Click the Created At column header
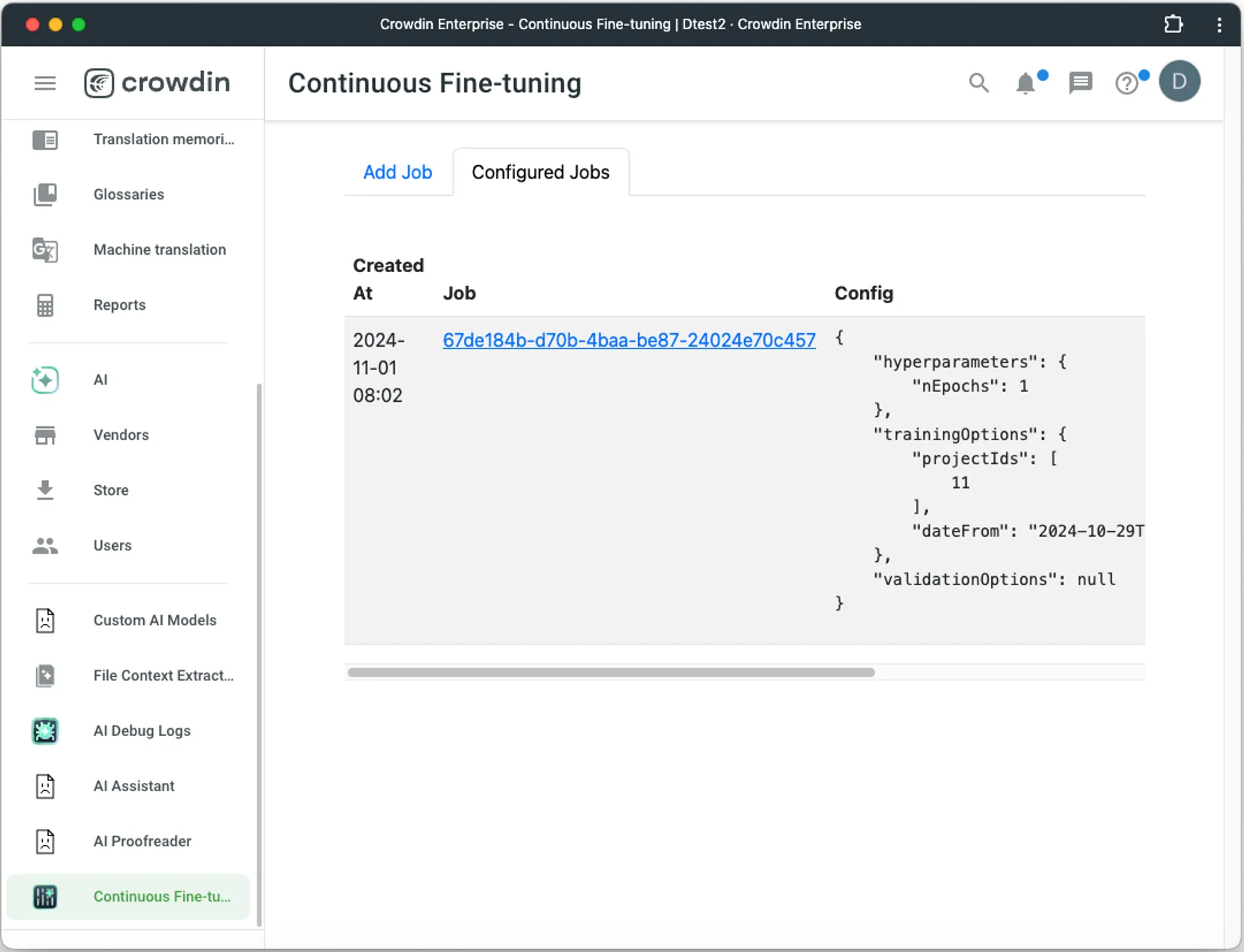This screenshot has height=952, width=1244. point(388,279)
